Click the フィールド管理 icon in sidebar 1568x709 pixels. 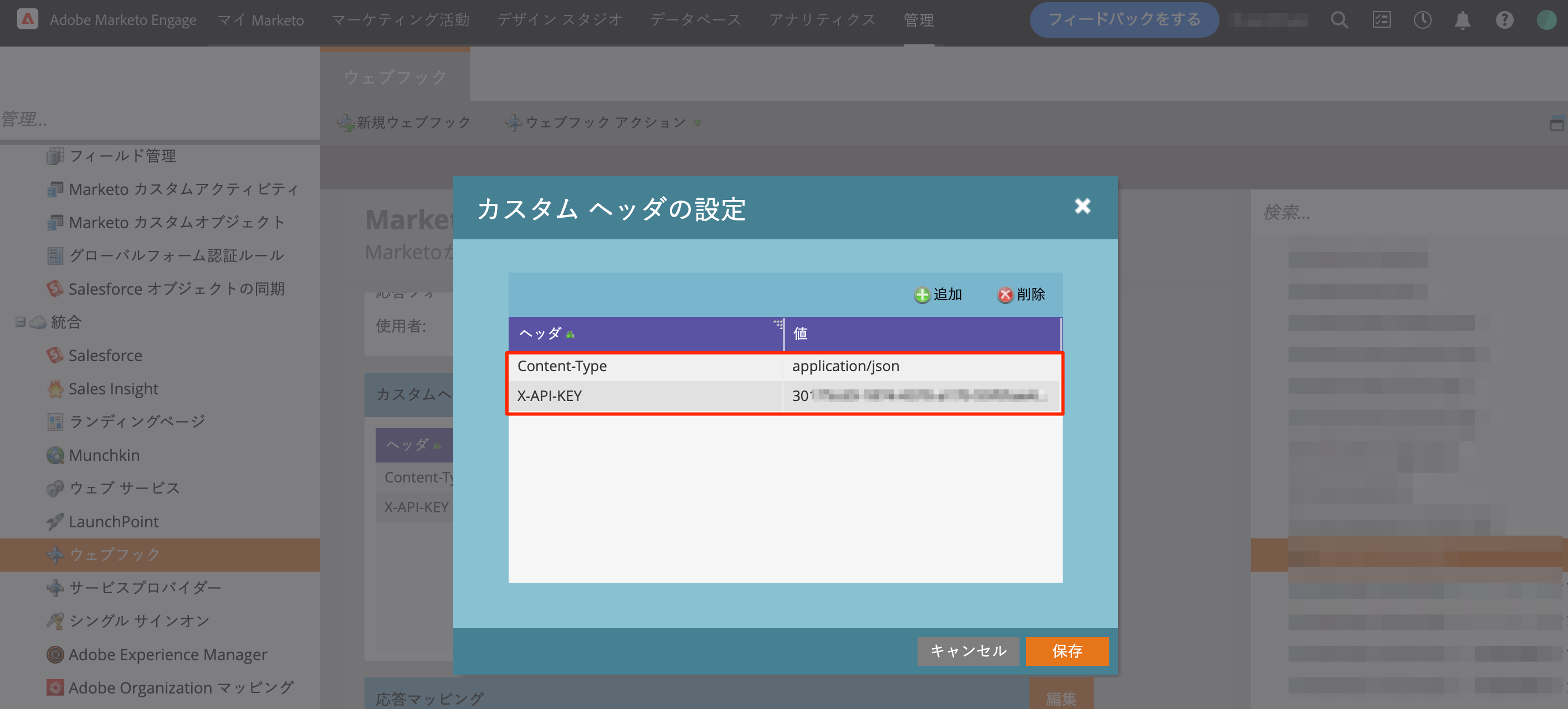click(x=55, y=156)
